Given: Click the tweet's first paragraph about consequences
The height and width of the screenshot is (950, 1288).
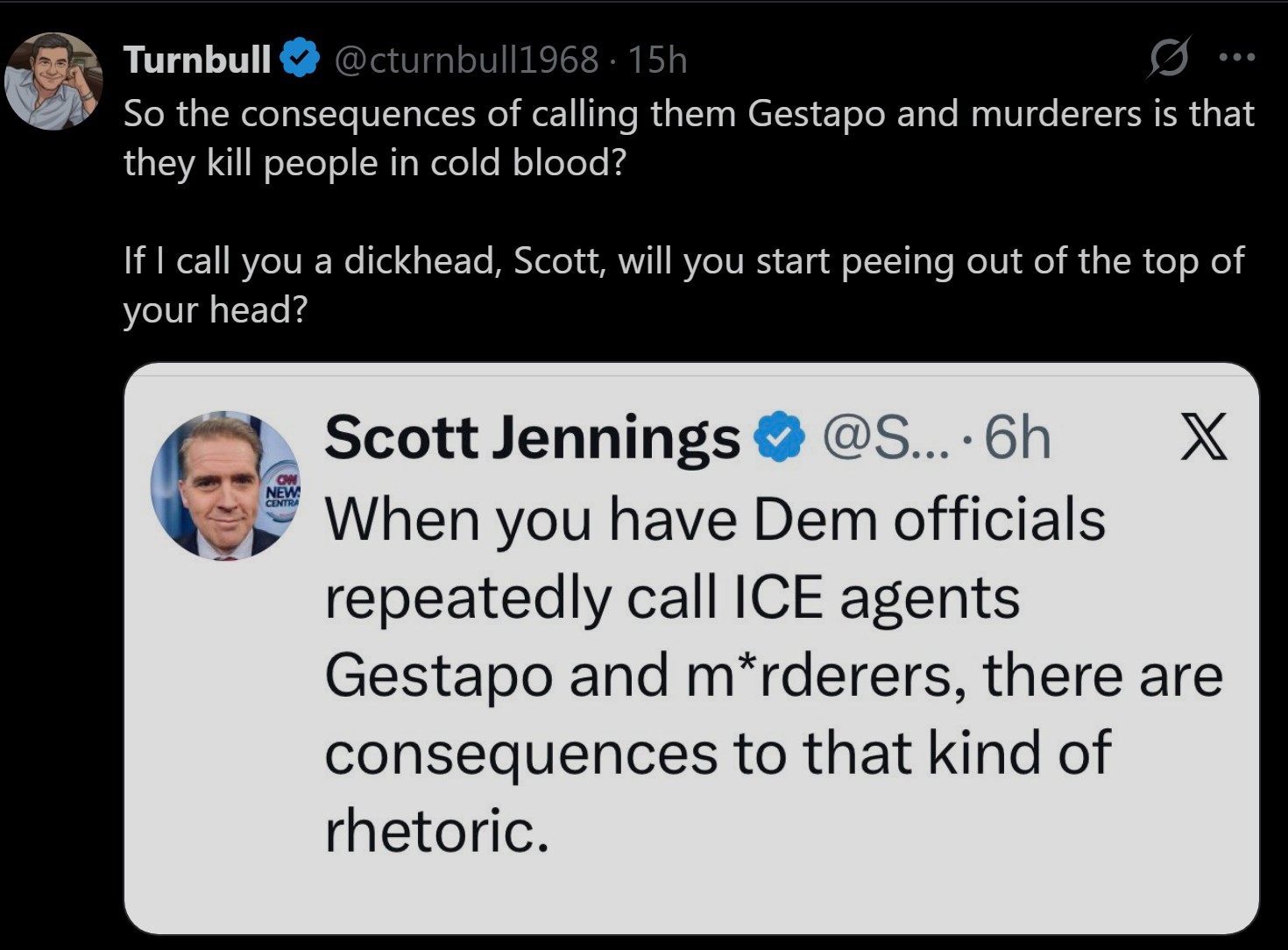Looking at the screenshot, I should pos(688,138).
